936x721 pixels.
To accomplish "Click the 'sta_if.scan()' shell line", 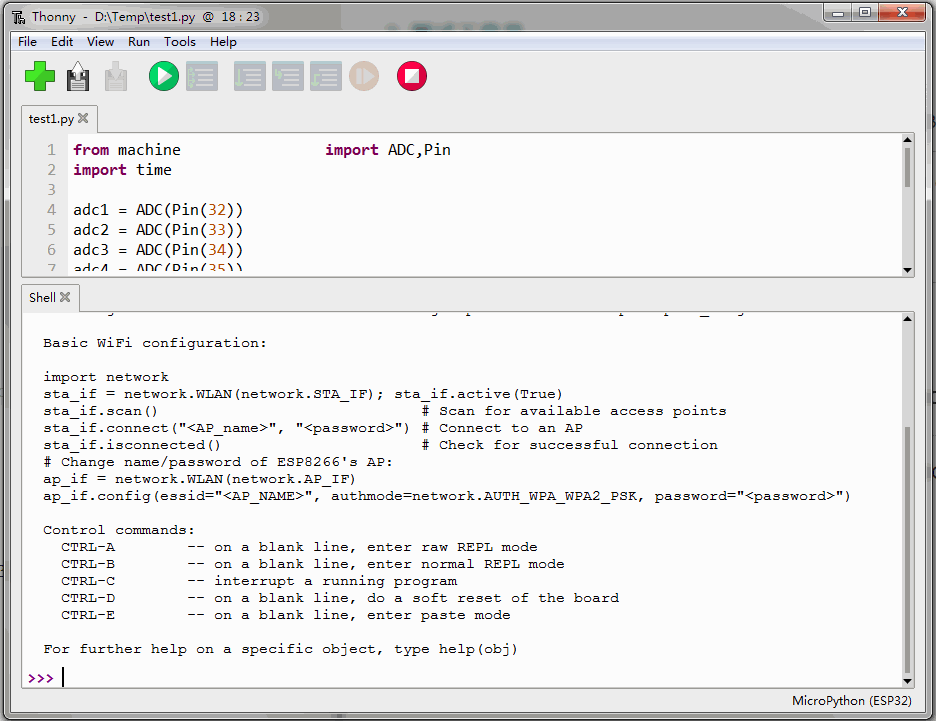I will [100, 411].
